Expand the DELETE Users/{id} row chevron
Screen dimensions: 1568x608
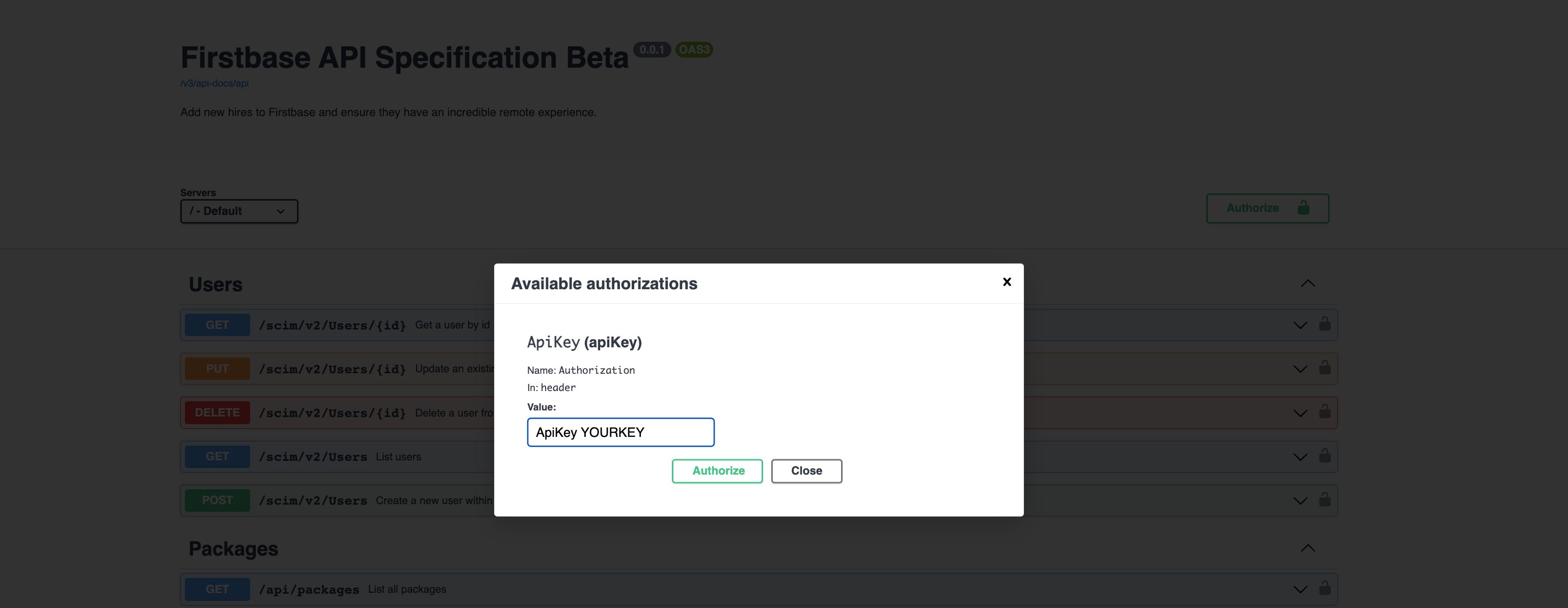pos(1300,413)
